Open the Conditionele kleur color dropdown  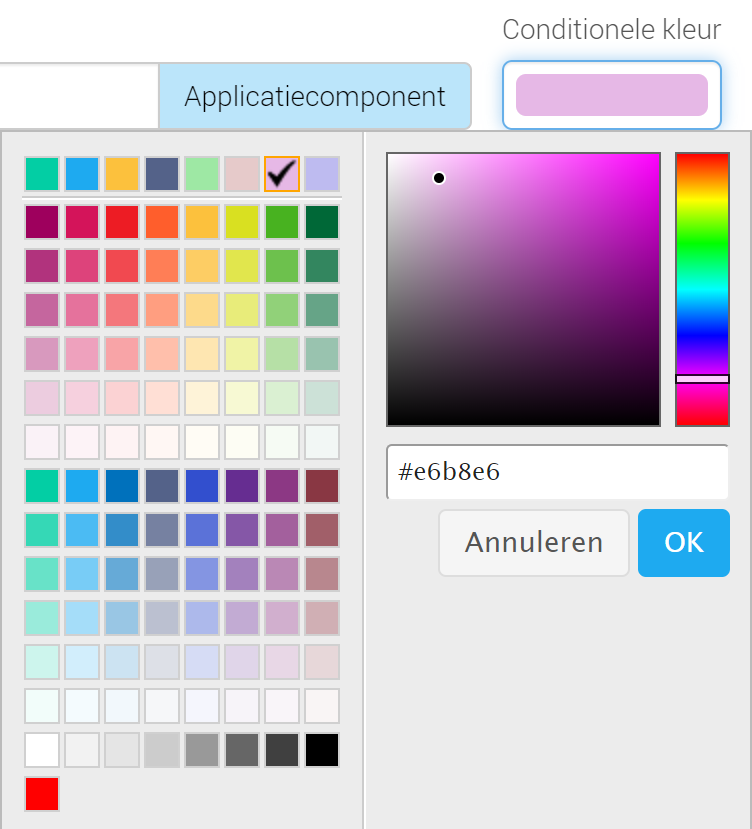click(x=612, y=95)
